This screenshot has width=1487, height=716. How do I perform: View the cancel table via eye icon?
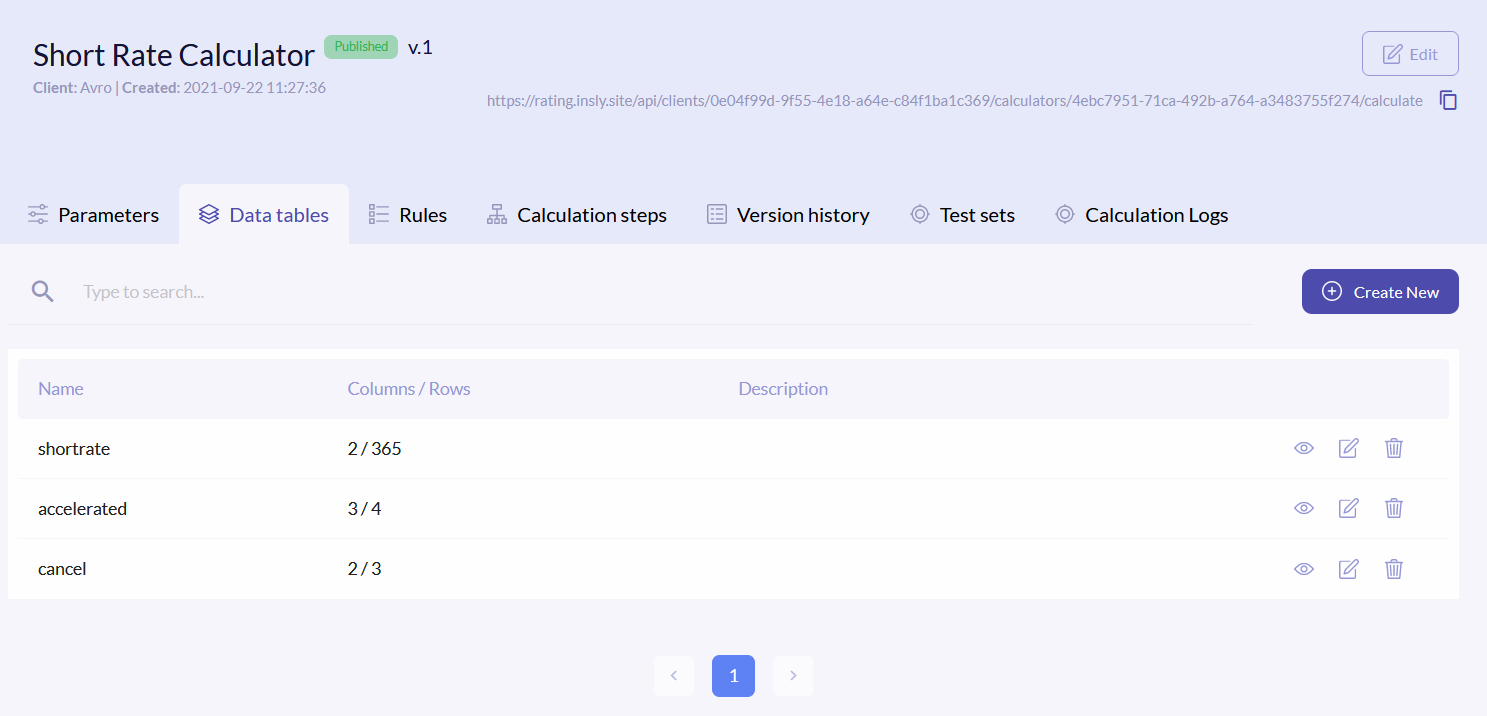pyautogui.click(x=1303, y=569)
